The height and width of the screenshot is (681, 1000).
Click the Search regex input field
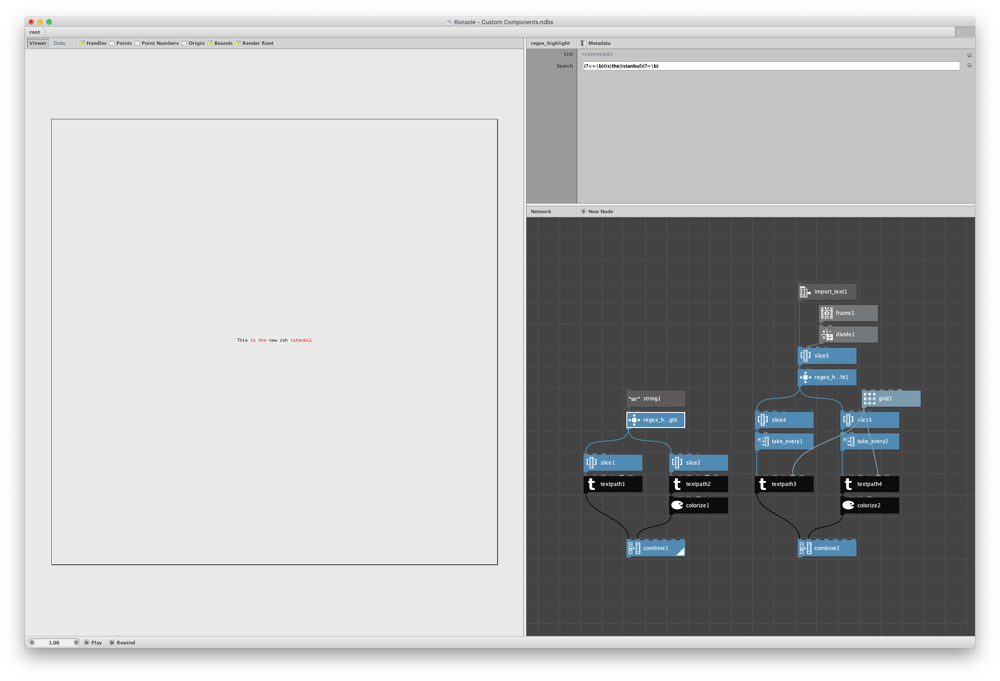pyautogui.click(x=770, y=66)
